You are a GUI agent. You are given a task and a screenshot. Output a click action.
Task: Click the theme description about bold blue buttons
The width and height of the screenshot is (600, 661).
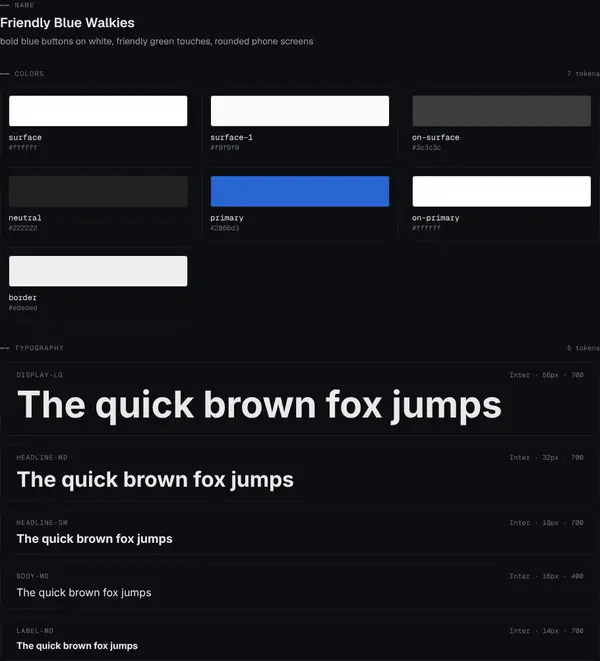tap(156, 41)
